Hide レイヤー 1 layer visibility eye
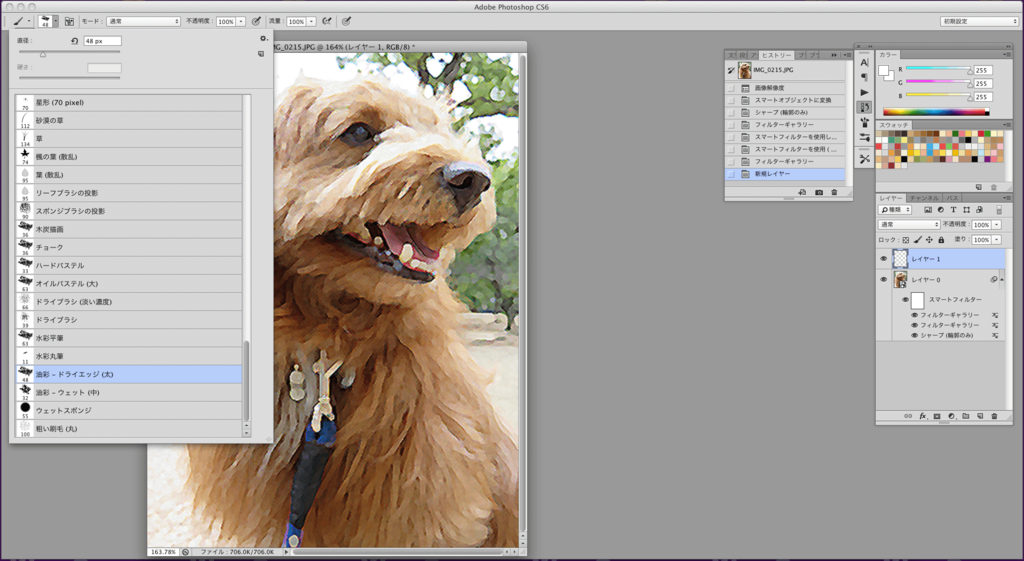The image size is (1024, 561). tap(884, 259)
